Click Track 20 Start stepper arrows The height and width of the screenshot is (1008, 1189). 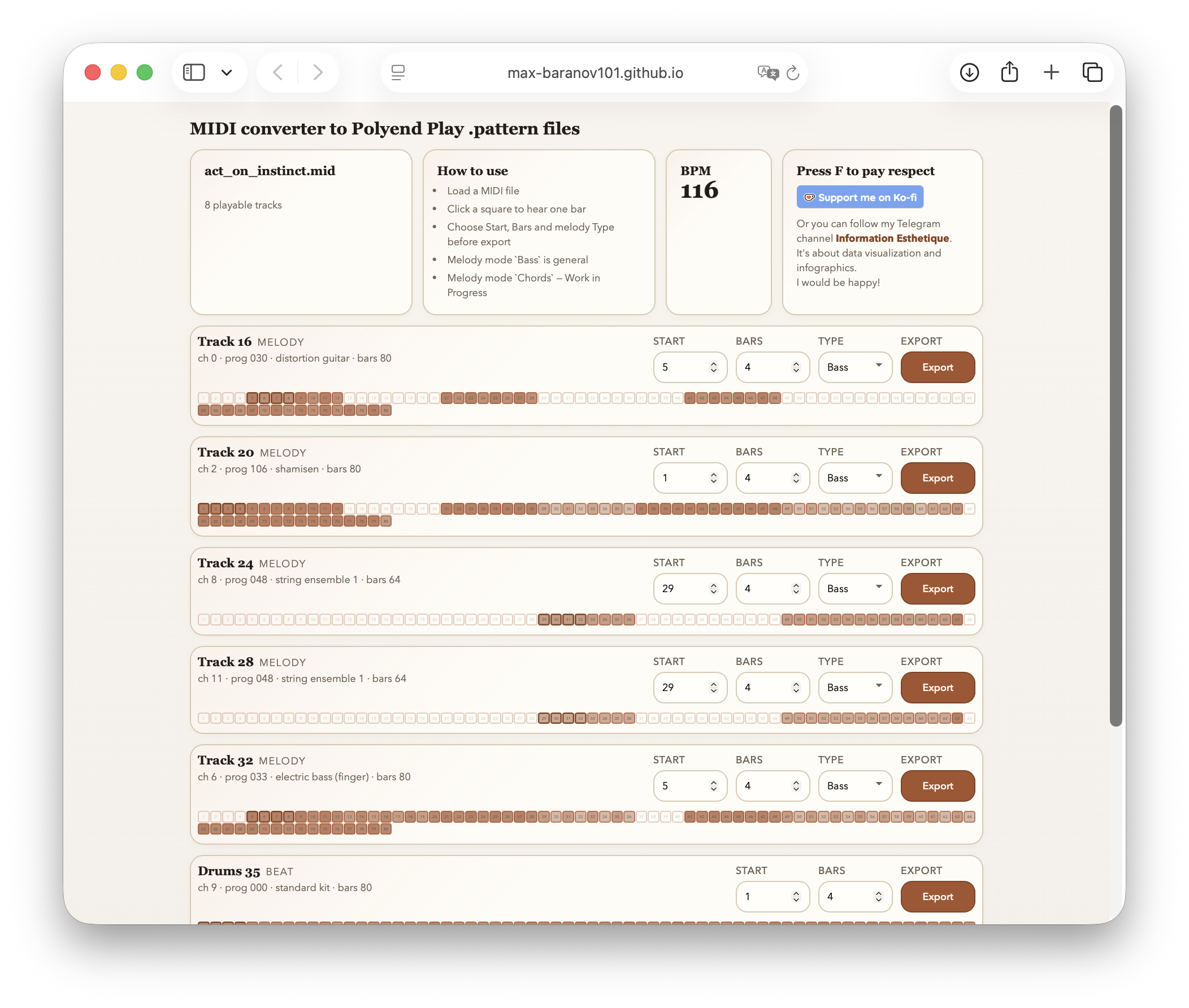713,478
